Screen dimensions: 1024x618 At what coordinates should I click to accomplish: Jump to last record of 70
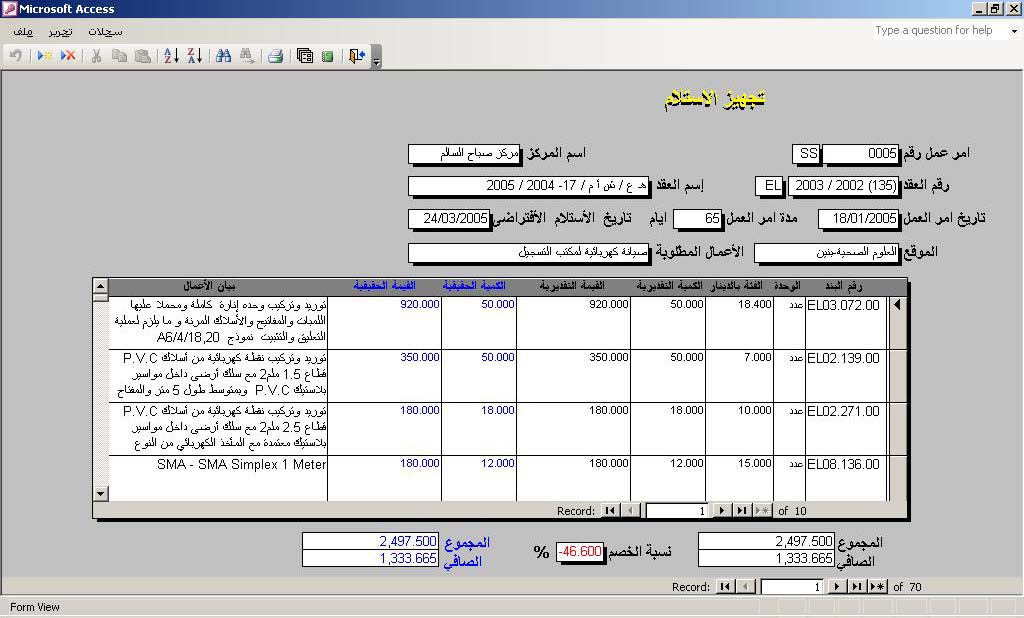point(857,587)
